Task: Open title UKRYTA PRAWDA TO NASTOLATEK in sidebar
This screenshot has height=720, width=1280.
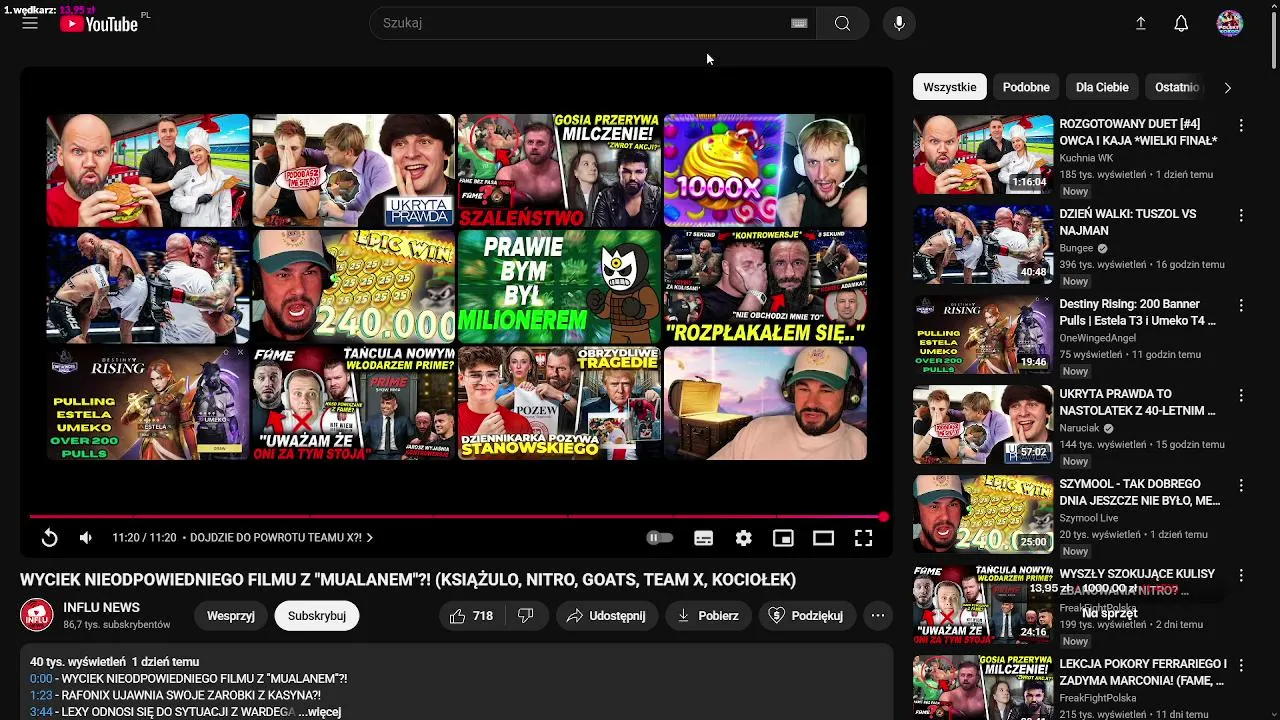Action: [1137, 403]
